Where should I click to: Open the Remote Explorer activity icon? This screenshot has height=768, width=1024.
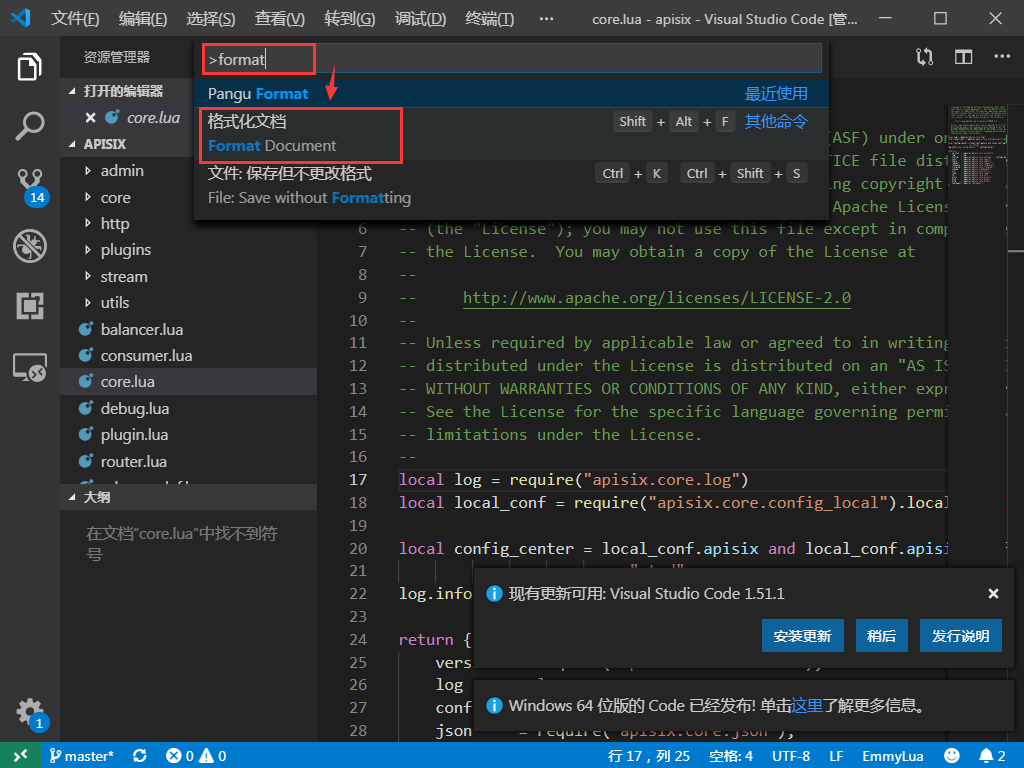tap(29, 367)
